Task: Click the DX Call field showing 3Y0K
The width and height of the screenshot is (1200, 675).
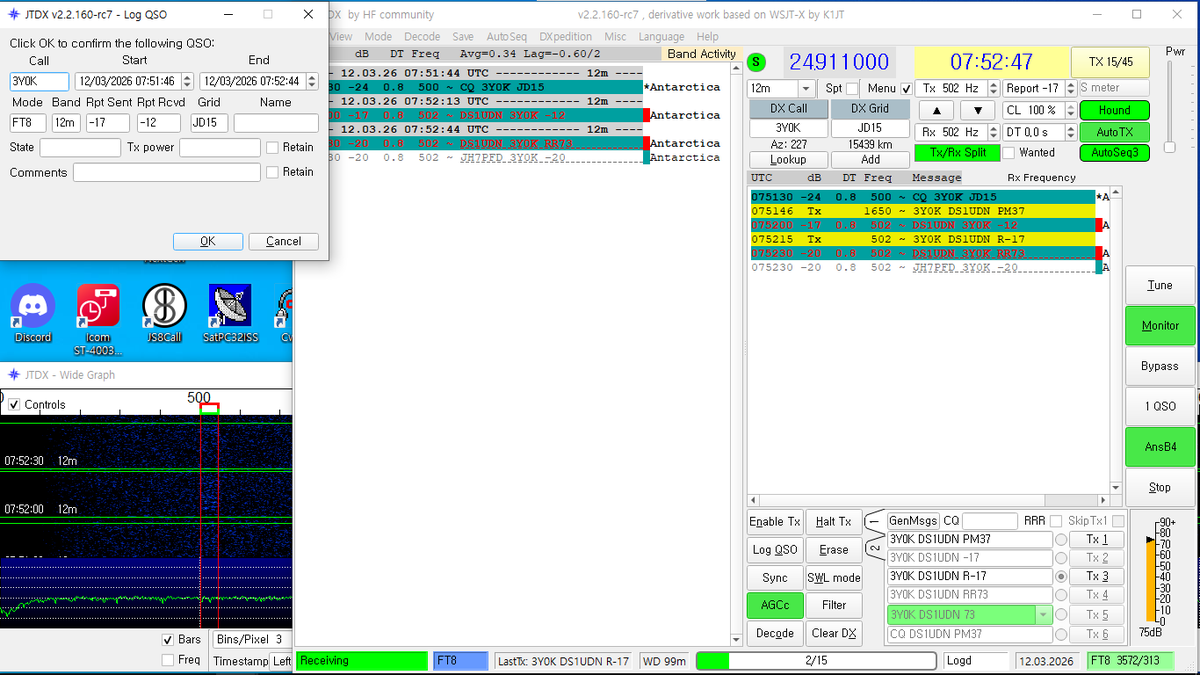Action: tap(788, 129)
